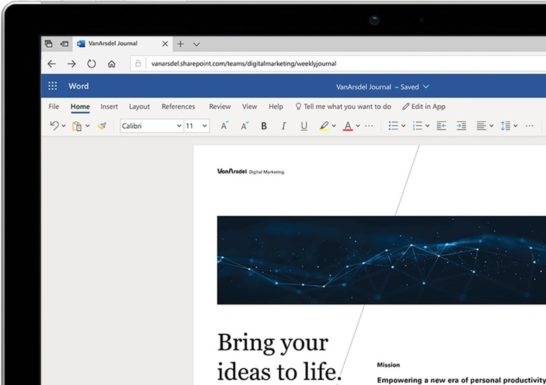Click the Paste clipboard icon
This screenshot has width=546, height=385.
77,126
